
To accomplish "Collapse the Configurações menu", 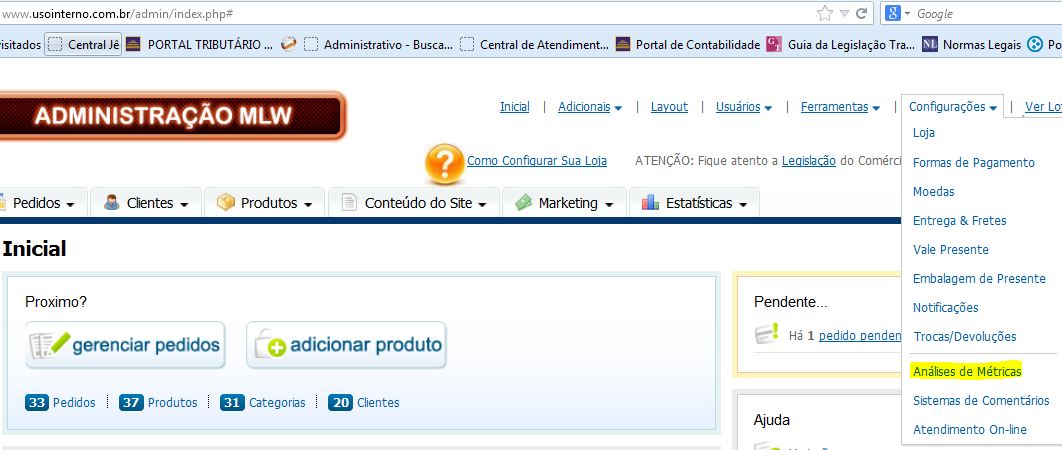I will click(x=952, y=106).
